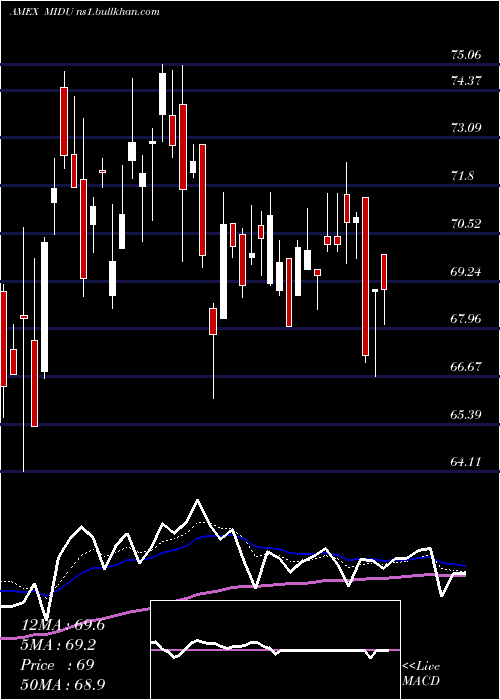
Task: Select the 66.67 price level label
Action: [466, 367]
